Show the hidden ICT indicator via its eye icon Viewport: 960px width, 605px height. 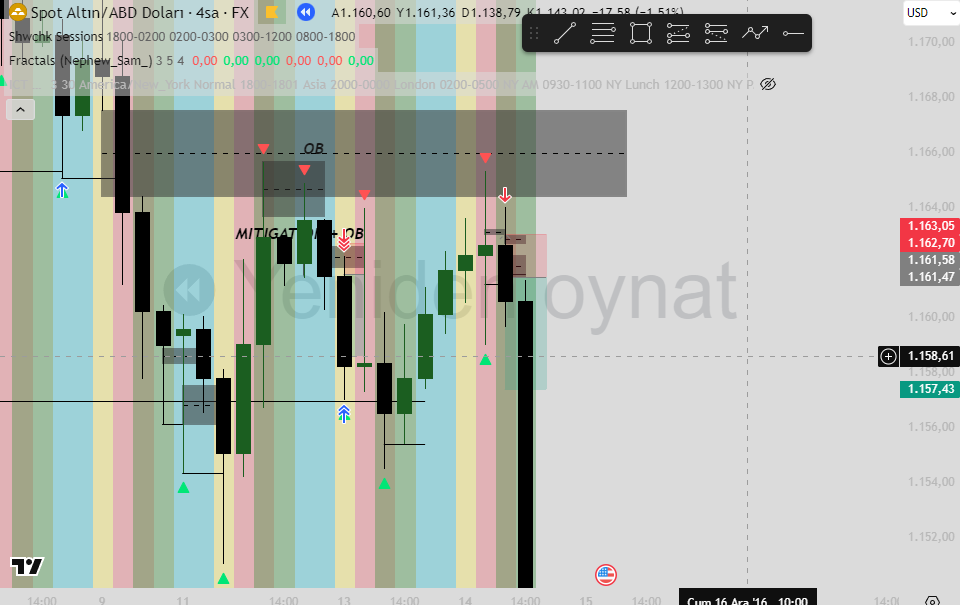click(768, 84)
